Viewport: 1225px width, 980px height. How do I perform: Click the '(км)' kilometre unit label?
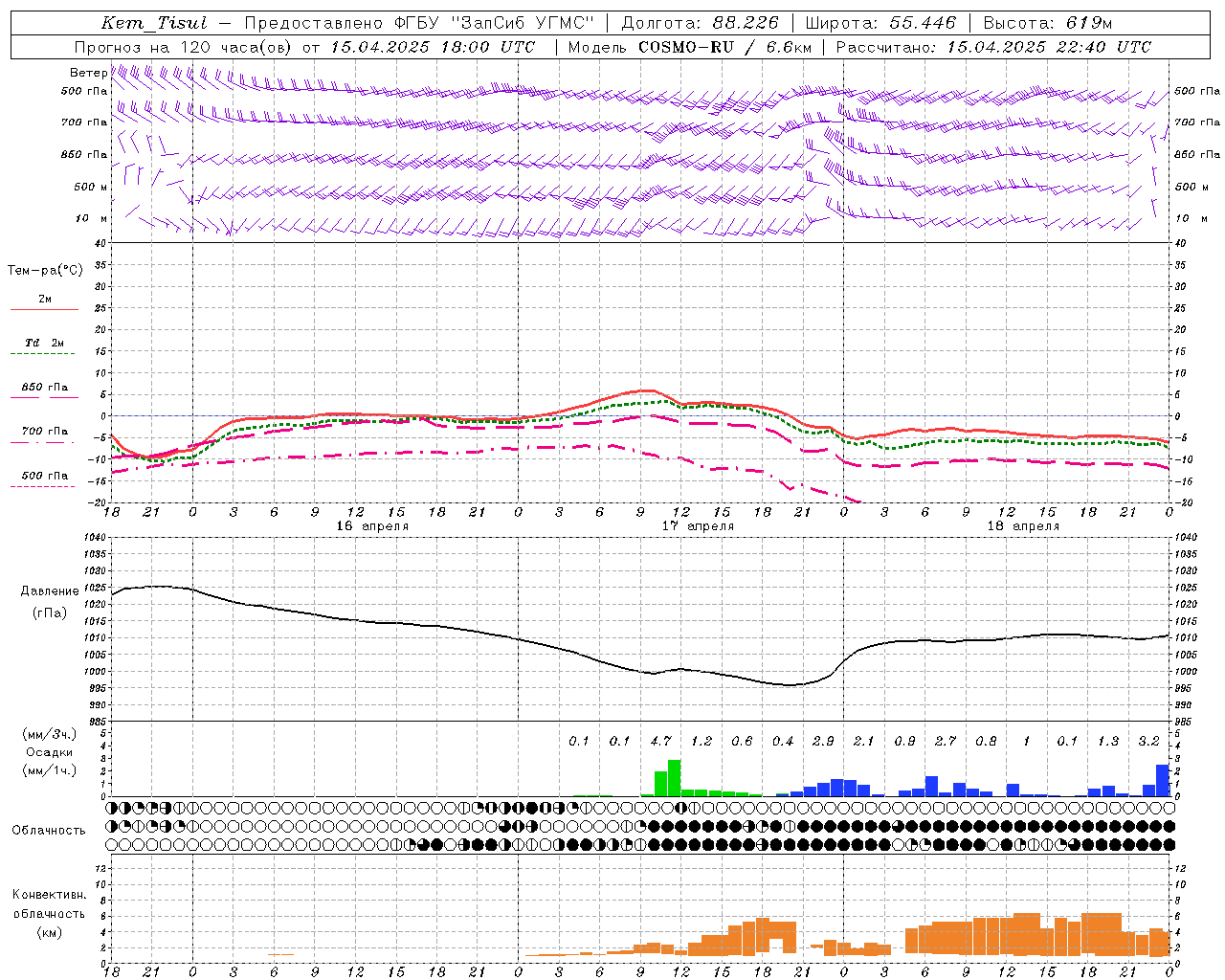[x=49, y=932]
